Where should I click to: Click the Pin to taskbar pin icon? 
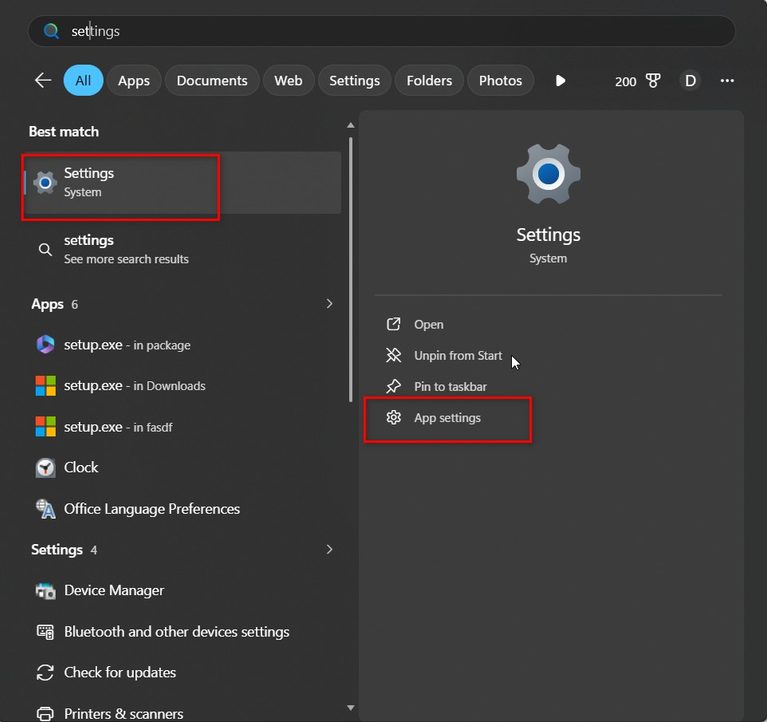point(393,386)
